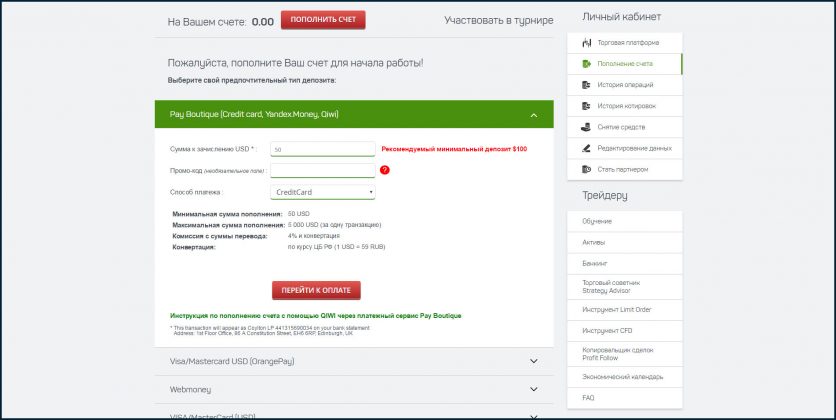Click the Webmoney section chevron arrow

pos(534,389)
